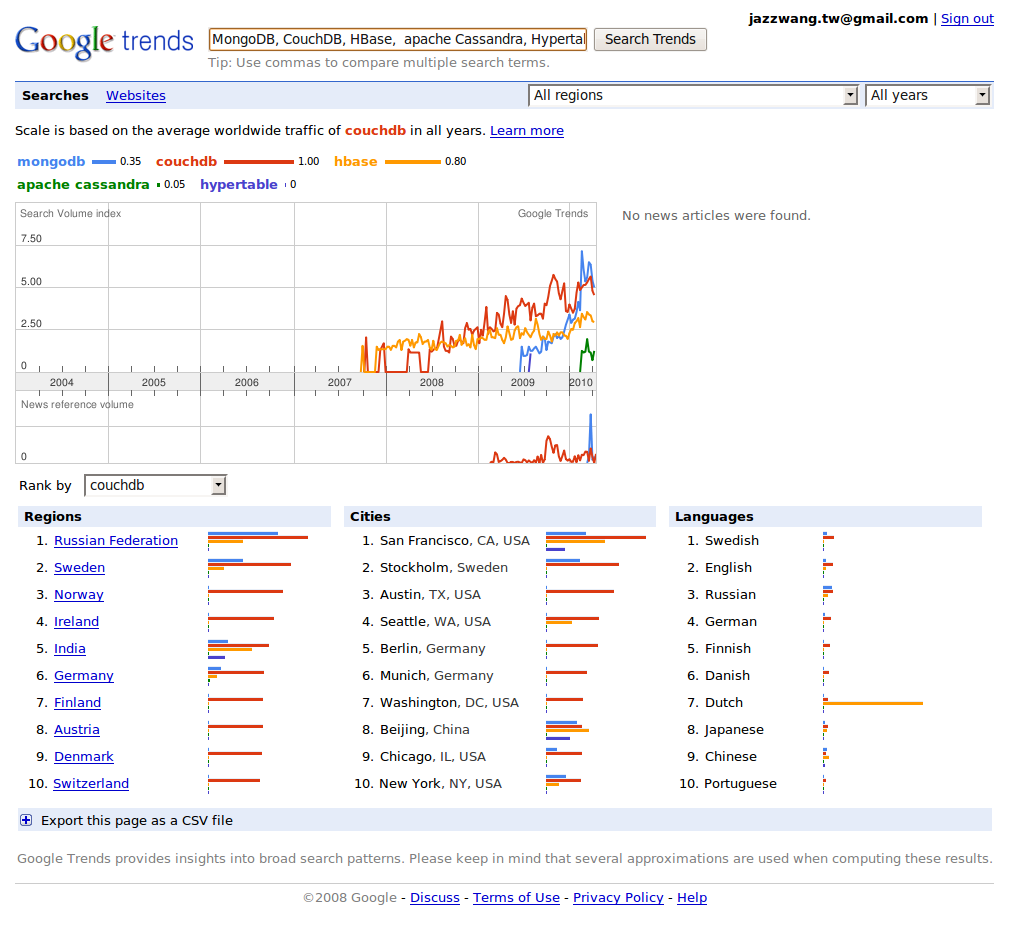Click the jazzwang.tw@gmail.com account email

pyautogui.click(x=838, y=19)
